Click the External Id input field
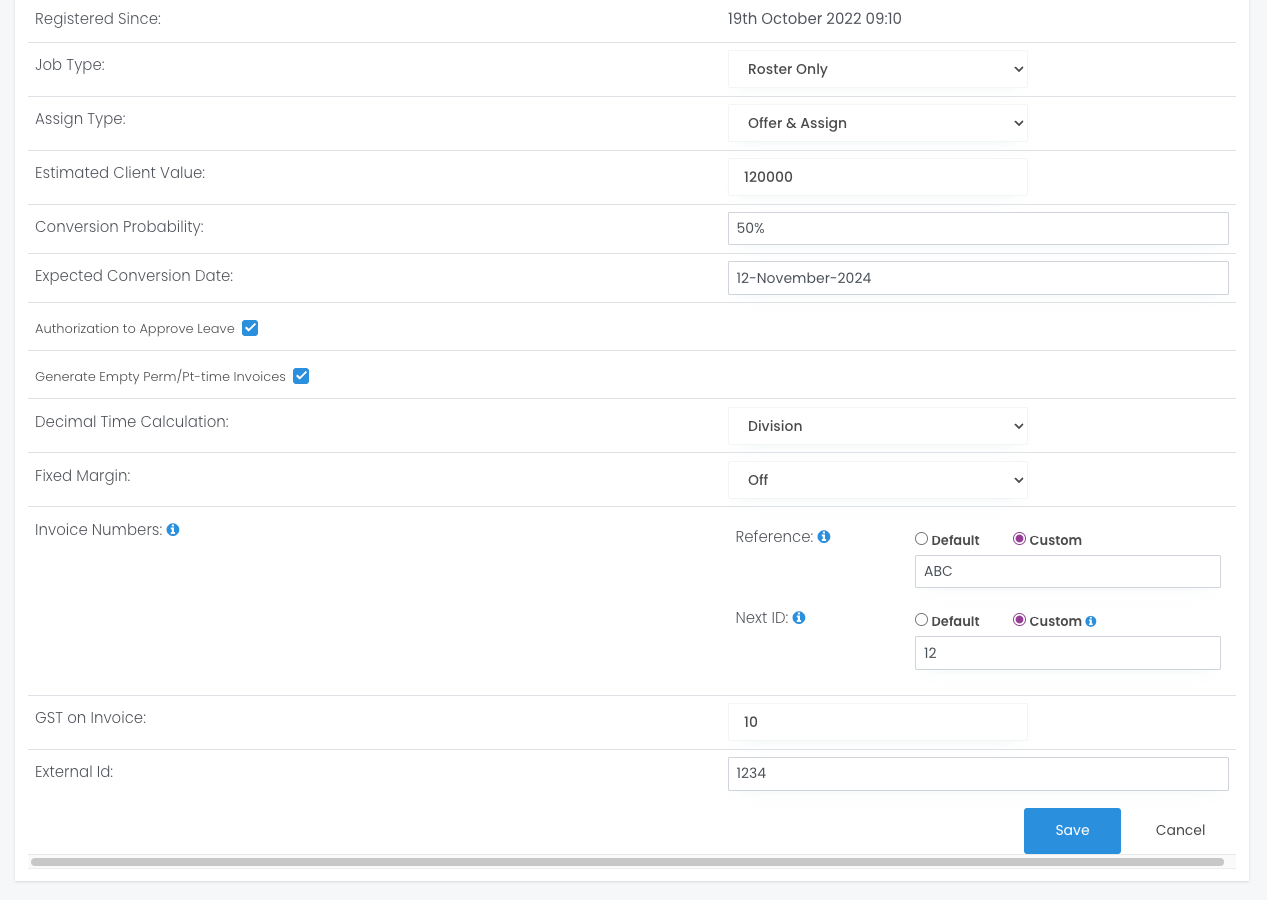1267x900 pixels. tap(977, 773)
